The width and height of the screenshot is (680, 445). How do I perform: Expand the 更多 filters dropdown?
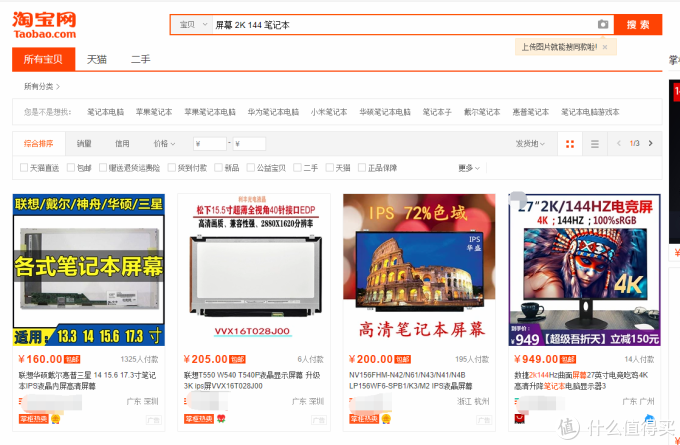(x=469, y=168)
